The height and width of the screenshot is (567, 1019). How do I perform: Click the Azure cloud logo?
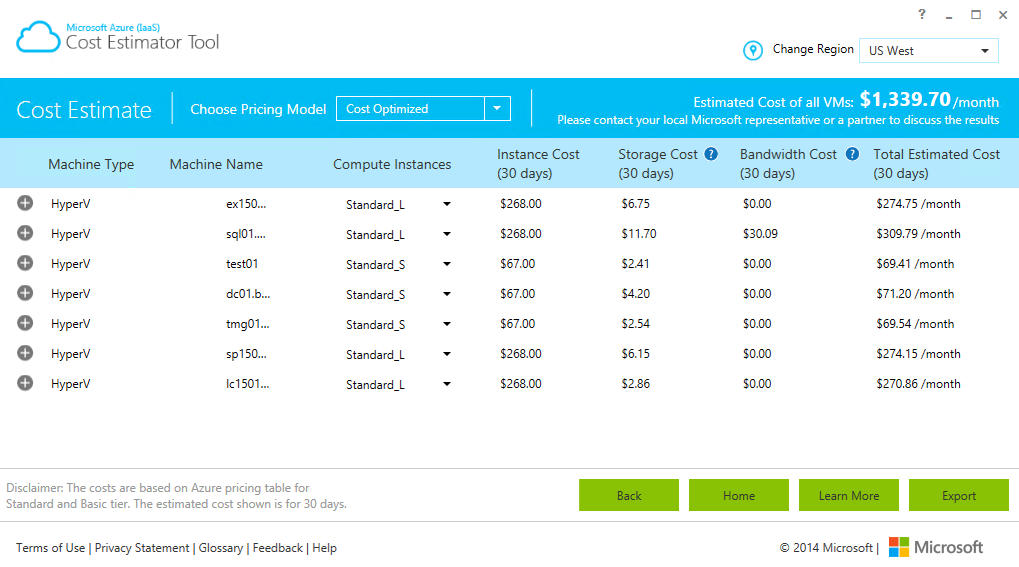click(38, 38)
